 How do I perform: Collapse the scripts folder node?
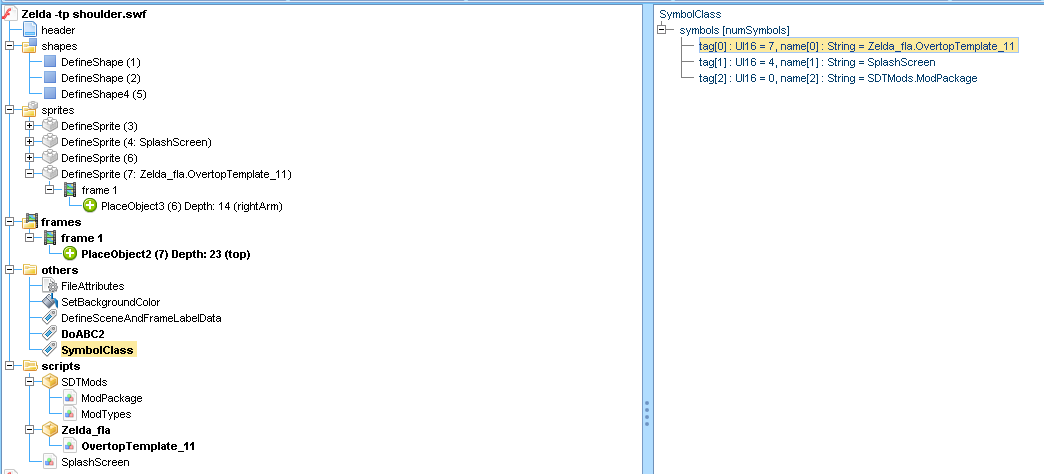[x=10, y=366]
